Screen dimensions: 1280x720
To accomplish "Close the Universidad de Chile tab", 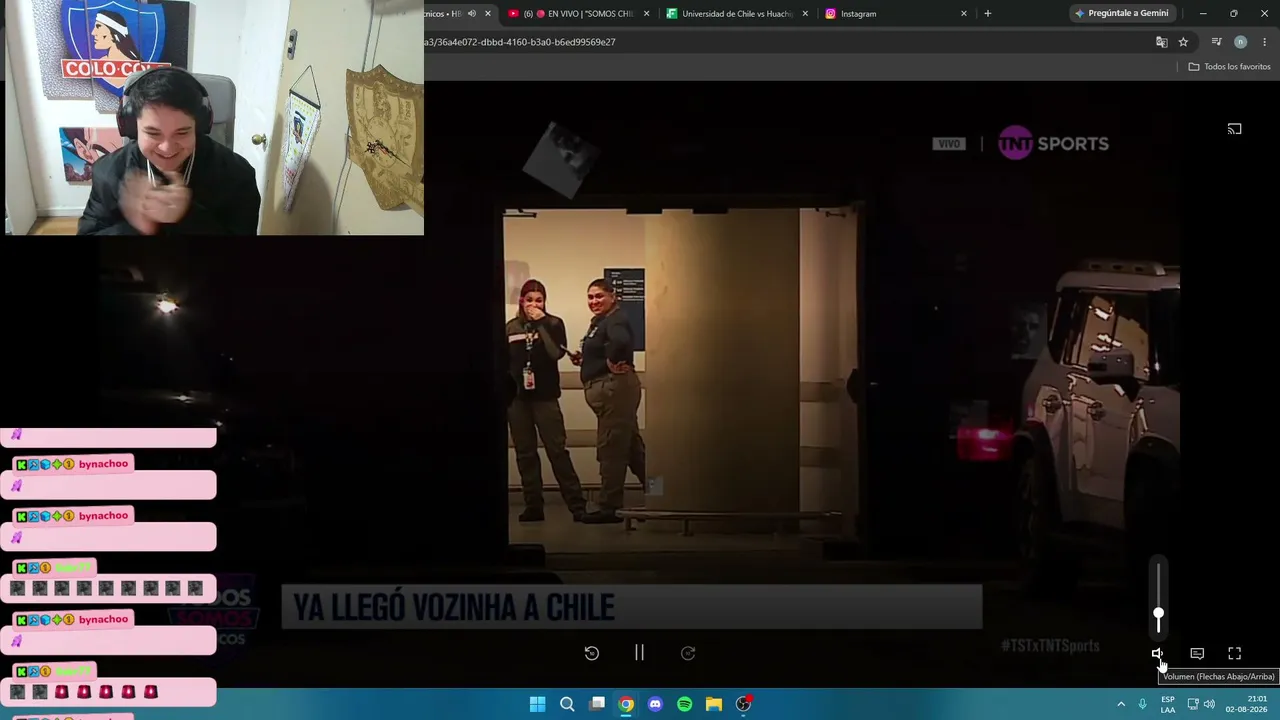I will coord(805,14).
